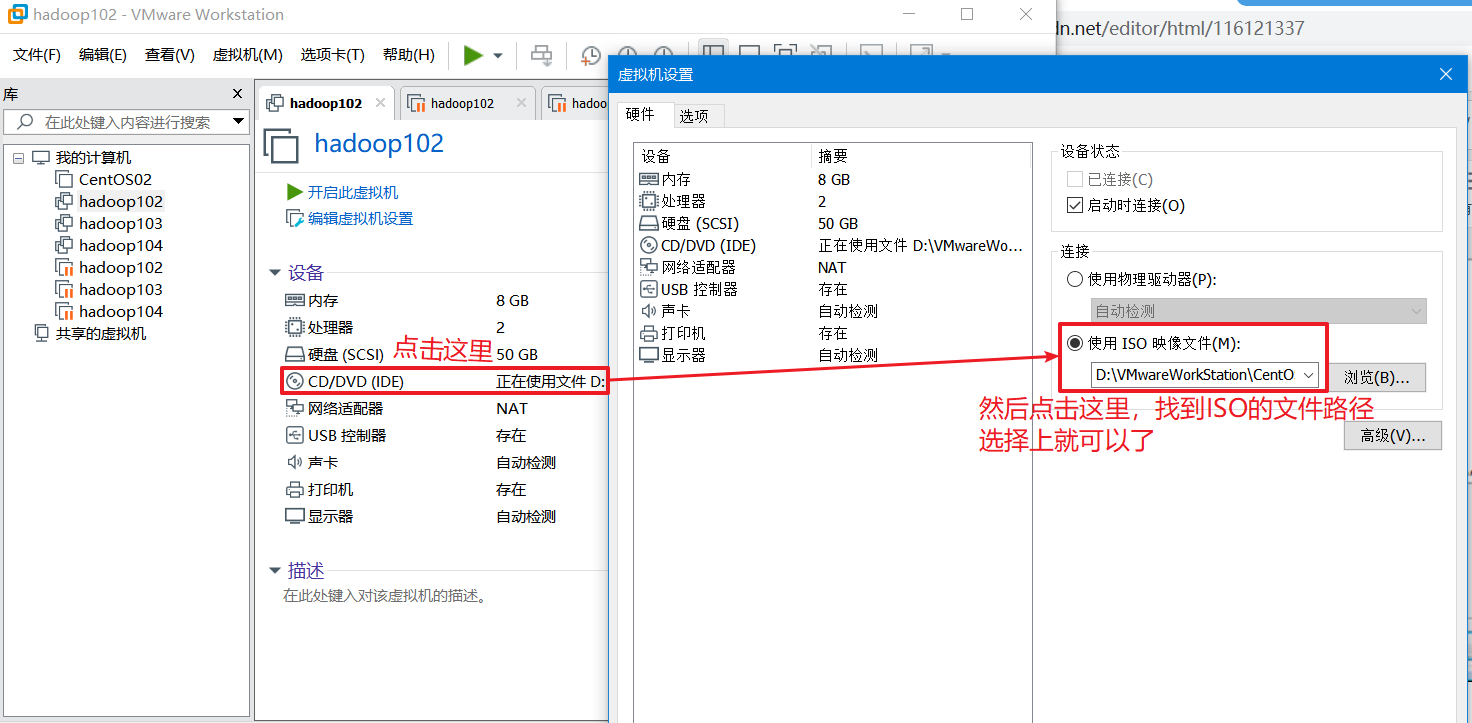Click the USB 控制器 icon in main device list
Viewport: 1472px width, 723px height.
point(295,435)
